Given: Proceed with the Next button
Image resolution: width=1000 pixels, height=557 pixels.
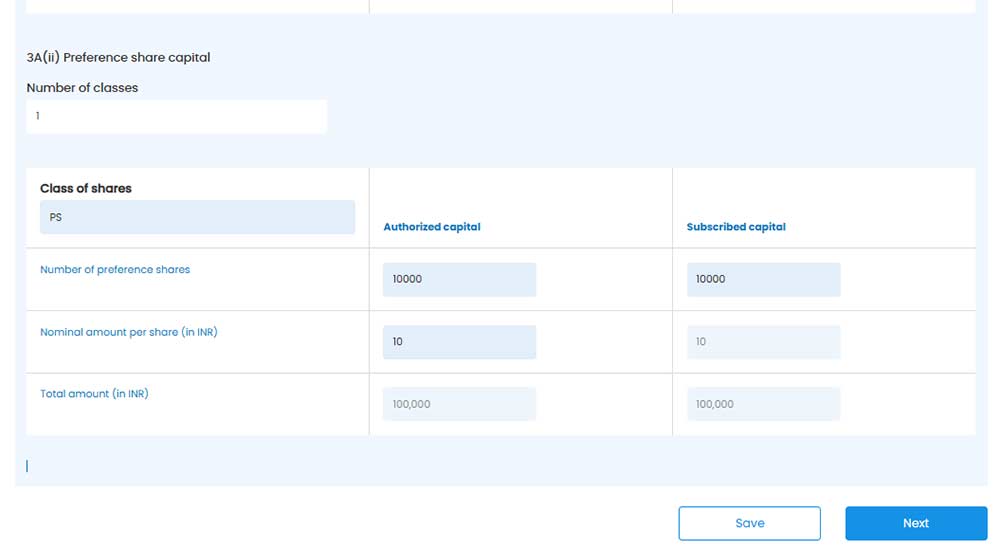Looking at the screenshot, I should [x=915, y=523].
